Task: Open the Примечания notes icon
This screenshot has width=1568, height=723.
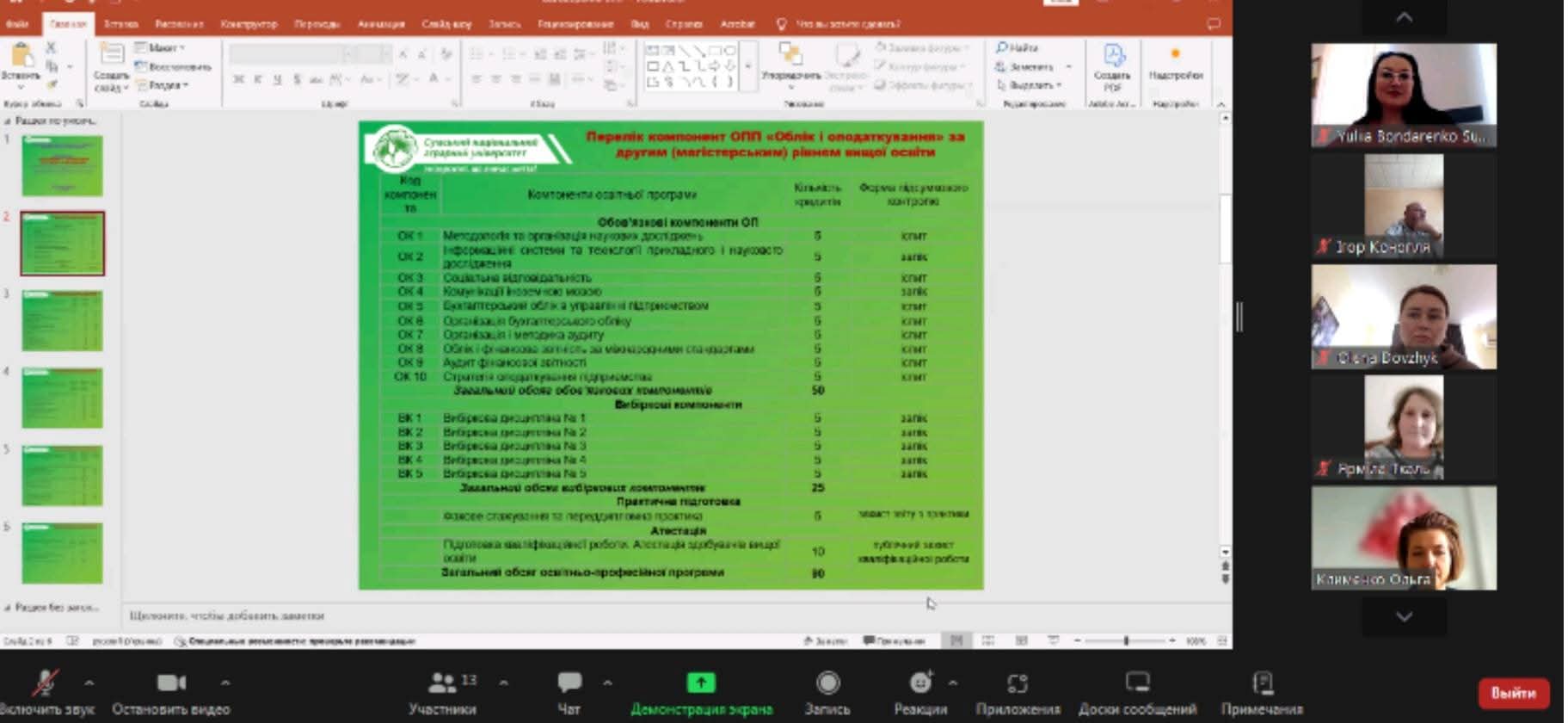Action: click(x=1262, y=683)
